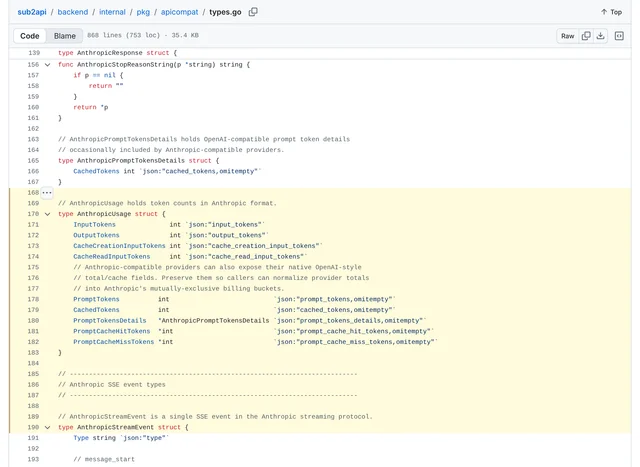Image resolution: width=640 pixels, height=467 pixels.
Task: Copy raw file contents icon
Action: (x=586, y=36)
